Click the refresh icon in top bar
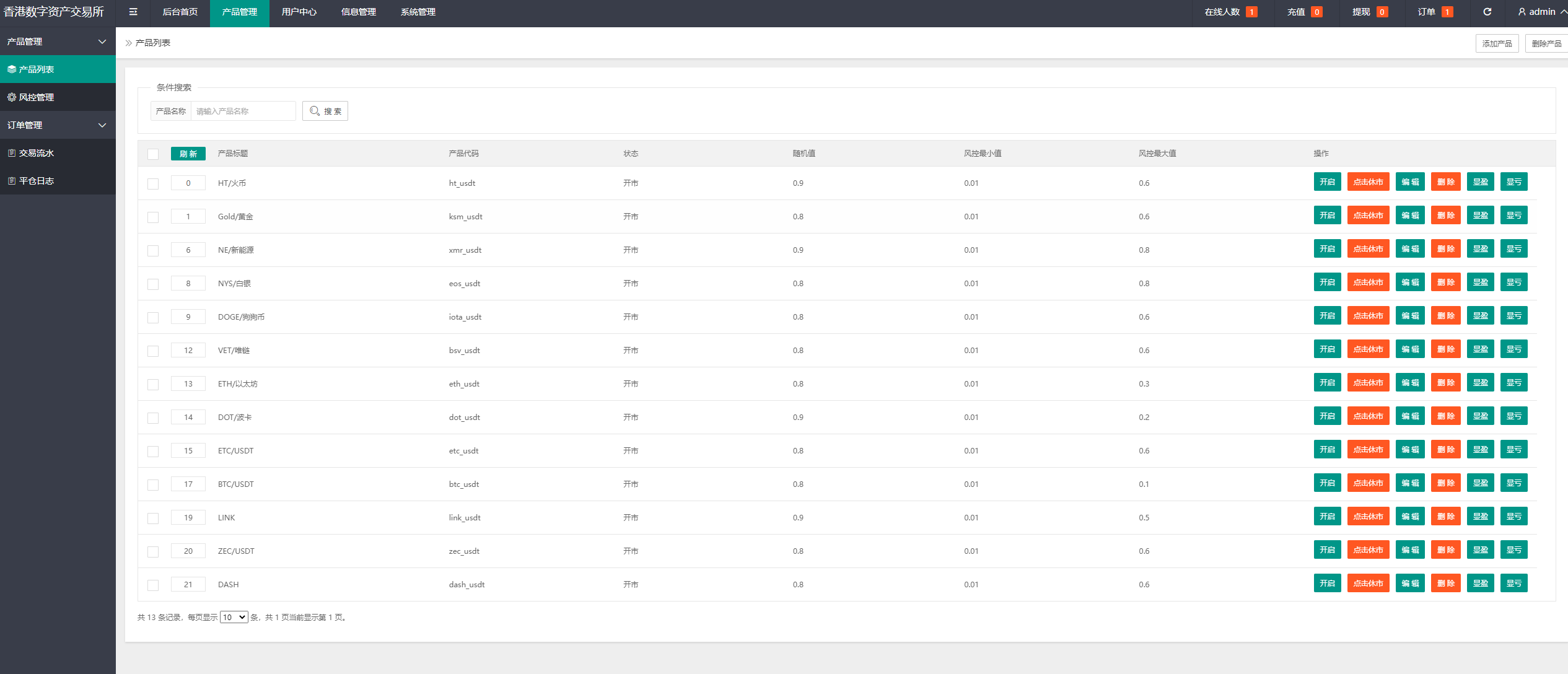Screen dimensions: 1568x674 click(x=1487, y=12)
